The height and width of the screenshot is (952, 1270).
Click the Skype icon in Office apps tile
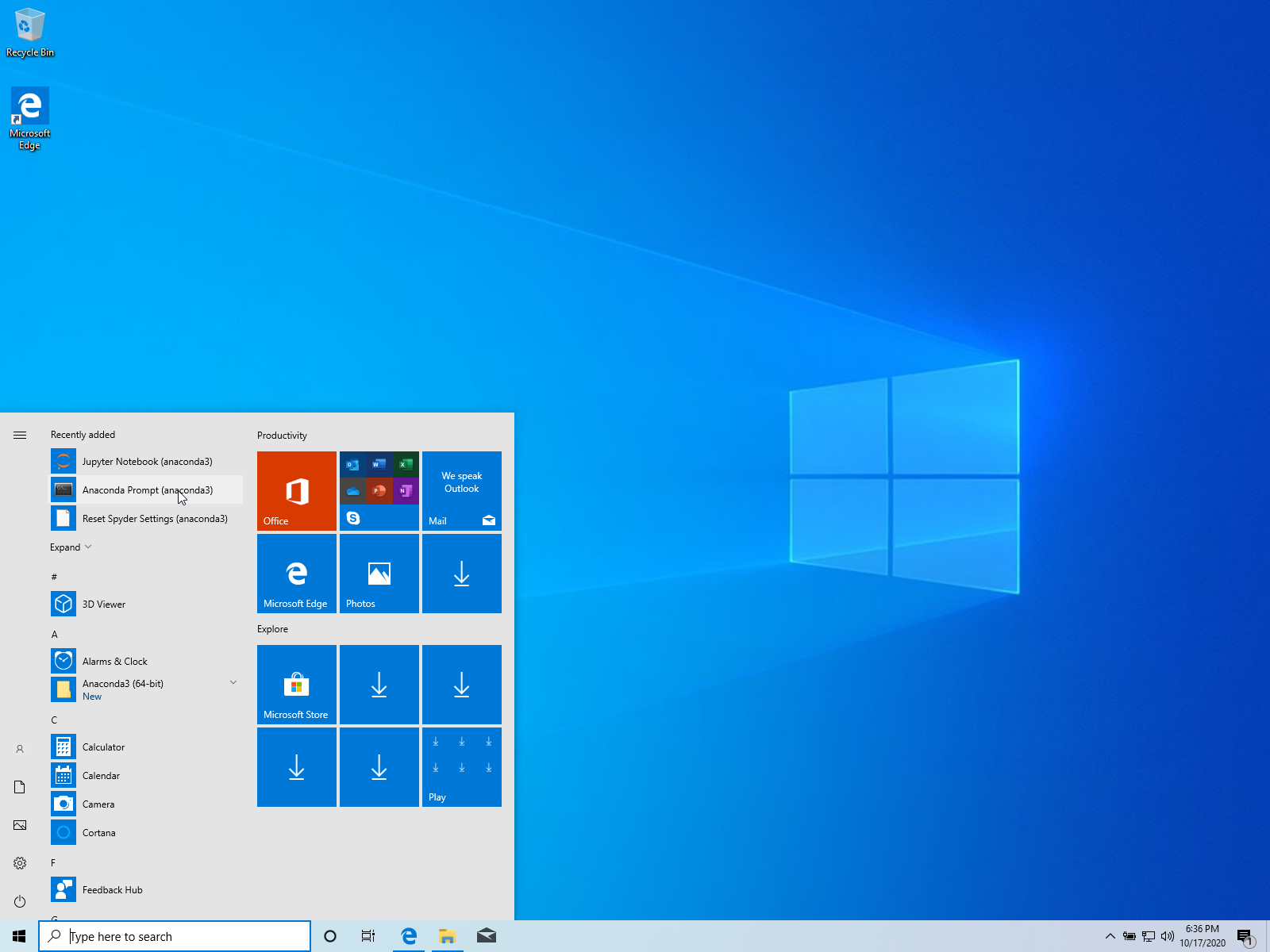pos(353,518)
